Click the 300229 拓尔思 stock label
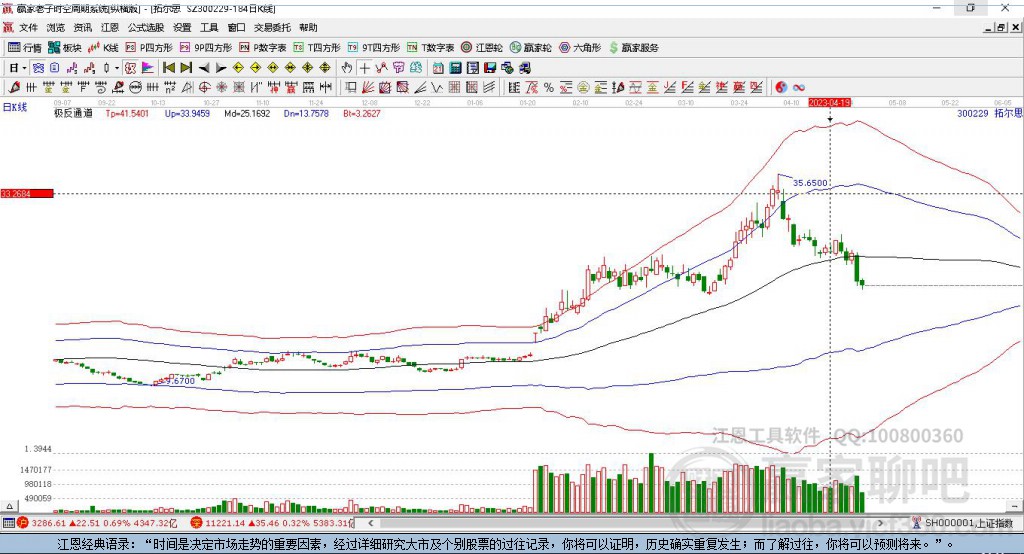 [989, 113]
